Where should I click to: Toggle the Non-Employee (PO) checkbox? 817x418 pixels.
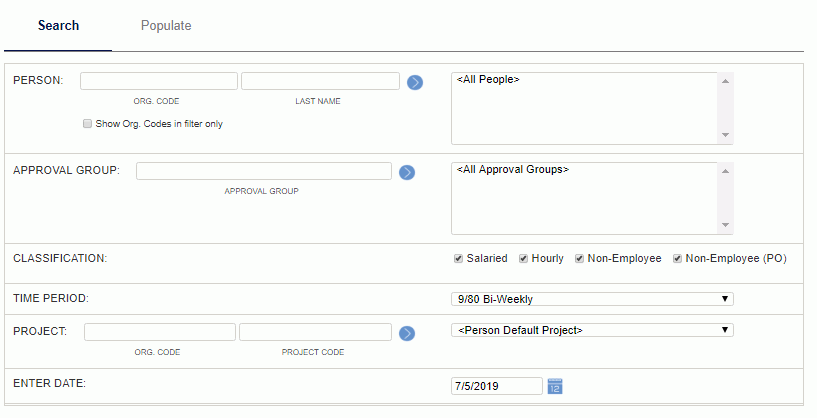click(677, 259)
